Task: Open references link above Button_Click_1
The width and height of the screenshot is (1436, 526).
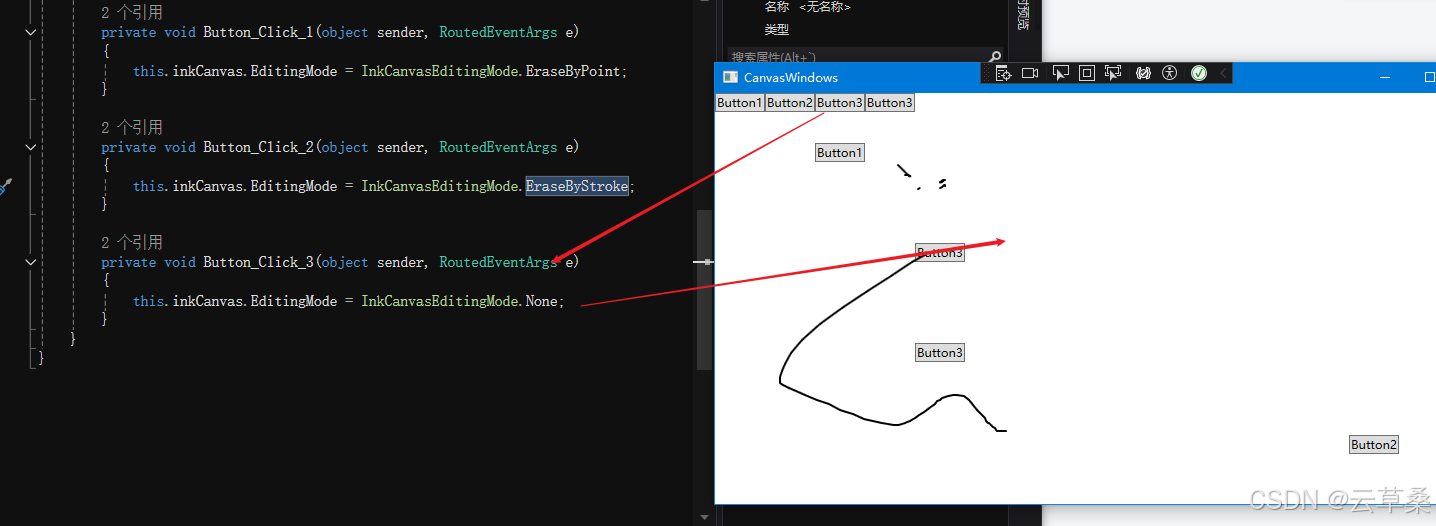Action: pyautogui.click(x=132, y=13)
